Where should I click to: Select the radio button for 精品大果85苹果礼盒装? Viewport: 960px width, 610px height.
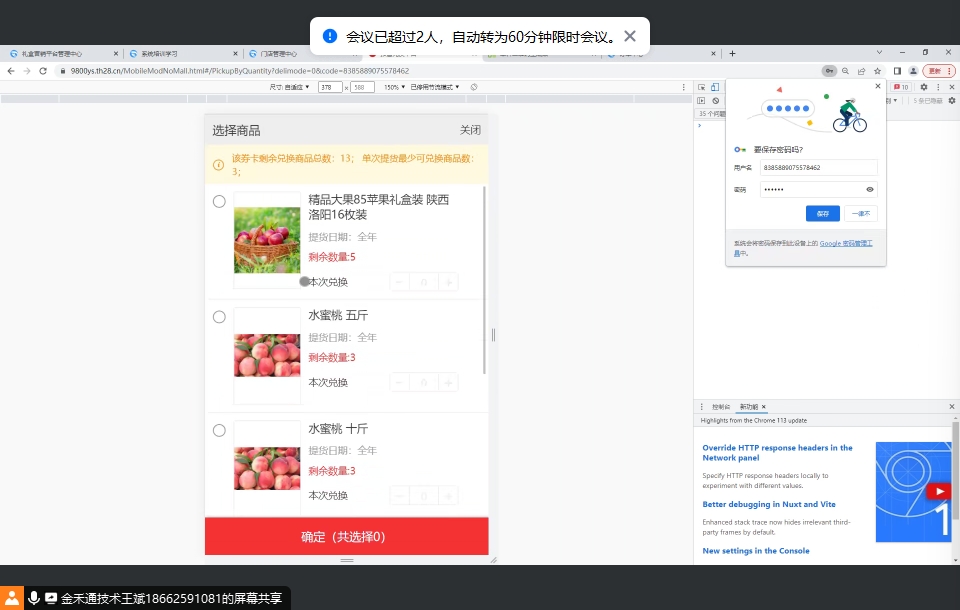(x=219, y=202)
